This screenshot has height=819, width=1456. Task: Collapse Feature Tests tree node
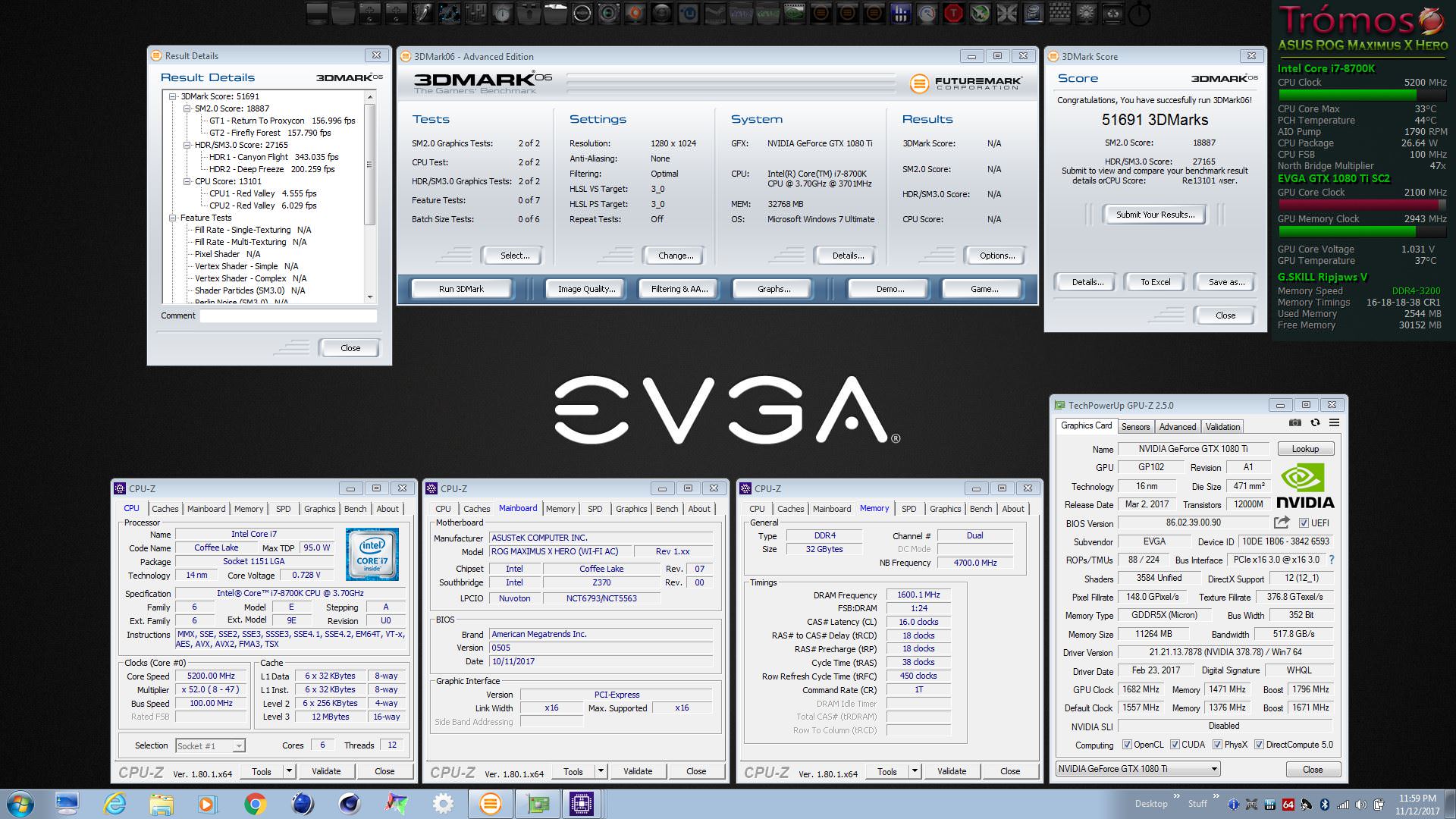[173, 218]
